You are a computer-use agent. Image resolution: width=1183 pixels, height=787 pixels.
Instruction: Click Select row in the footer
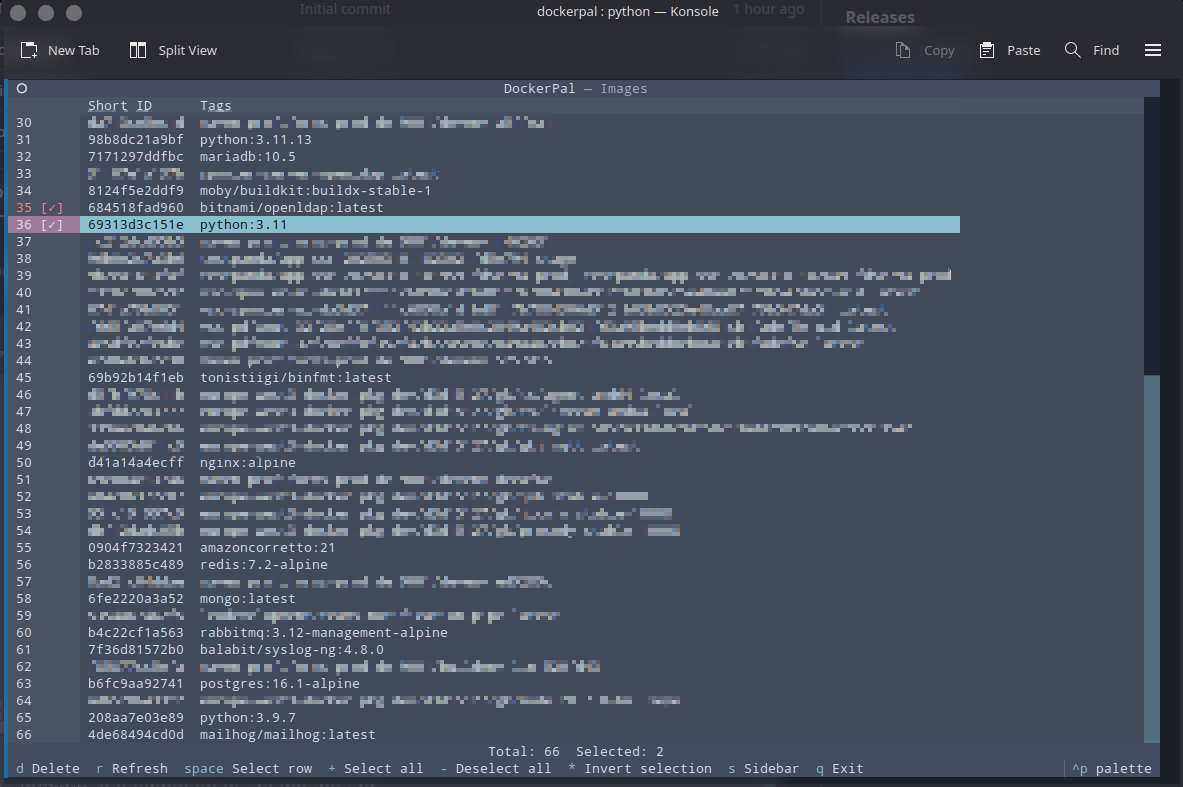[x=248, y=768]
